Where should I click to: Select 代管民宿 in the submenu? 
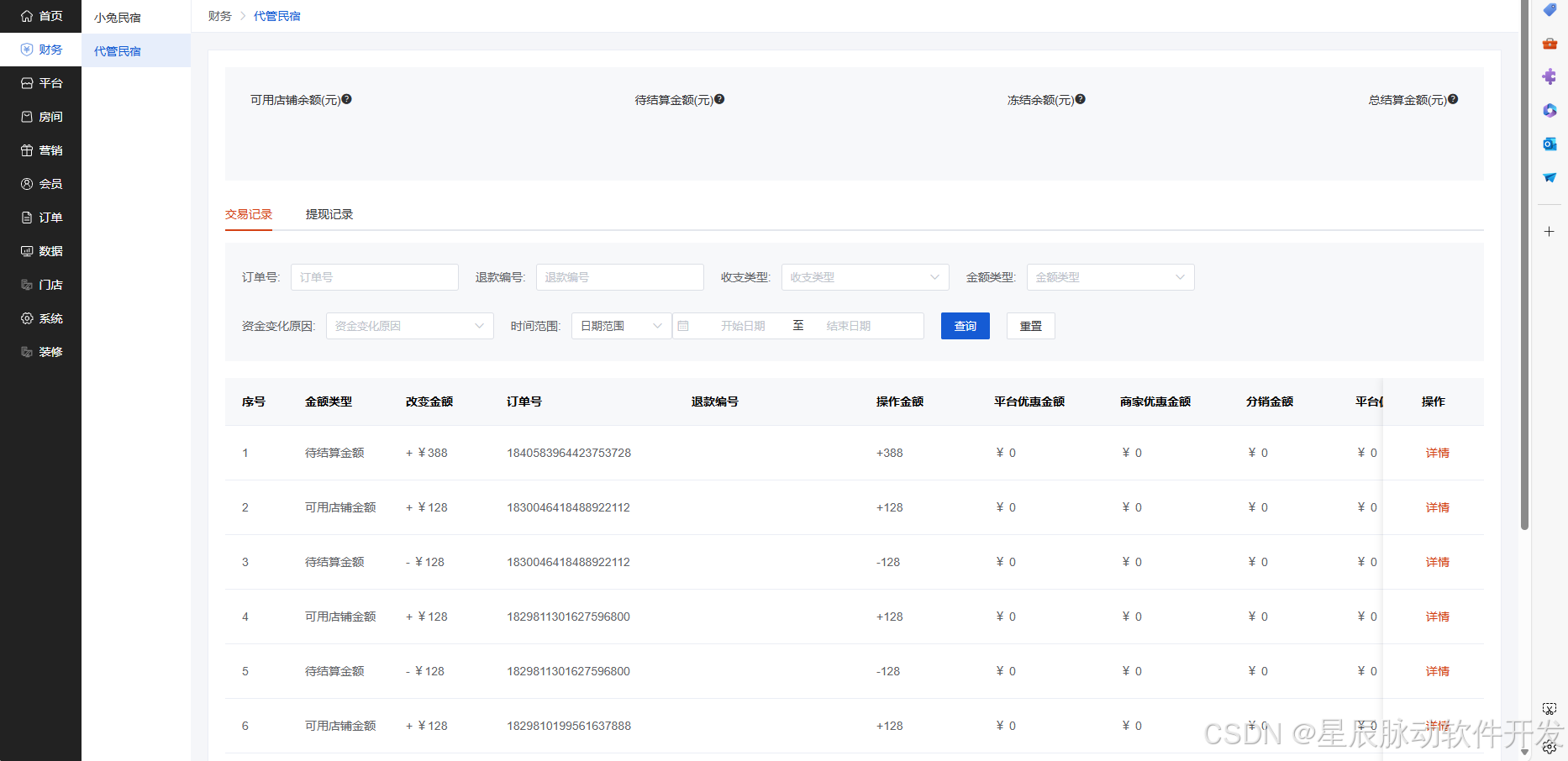136,50
